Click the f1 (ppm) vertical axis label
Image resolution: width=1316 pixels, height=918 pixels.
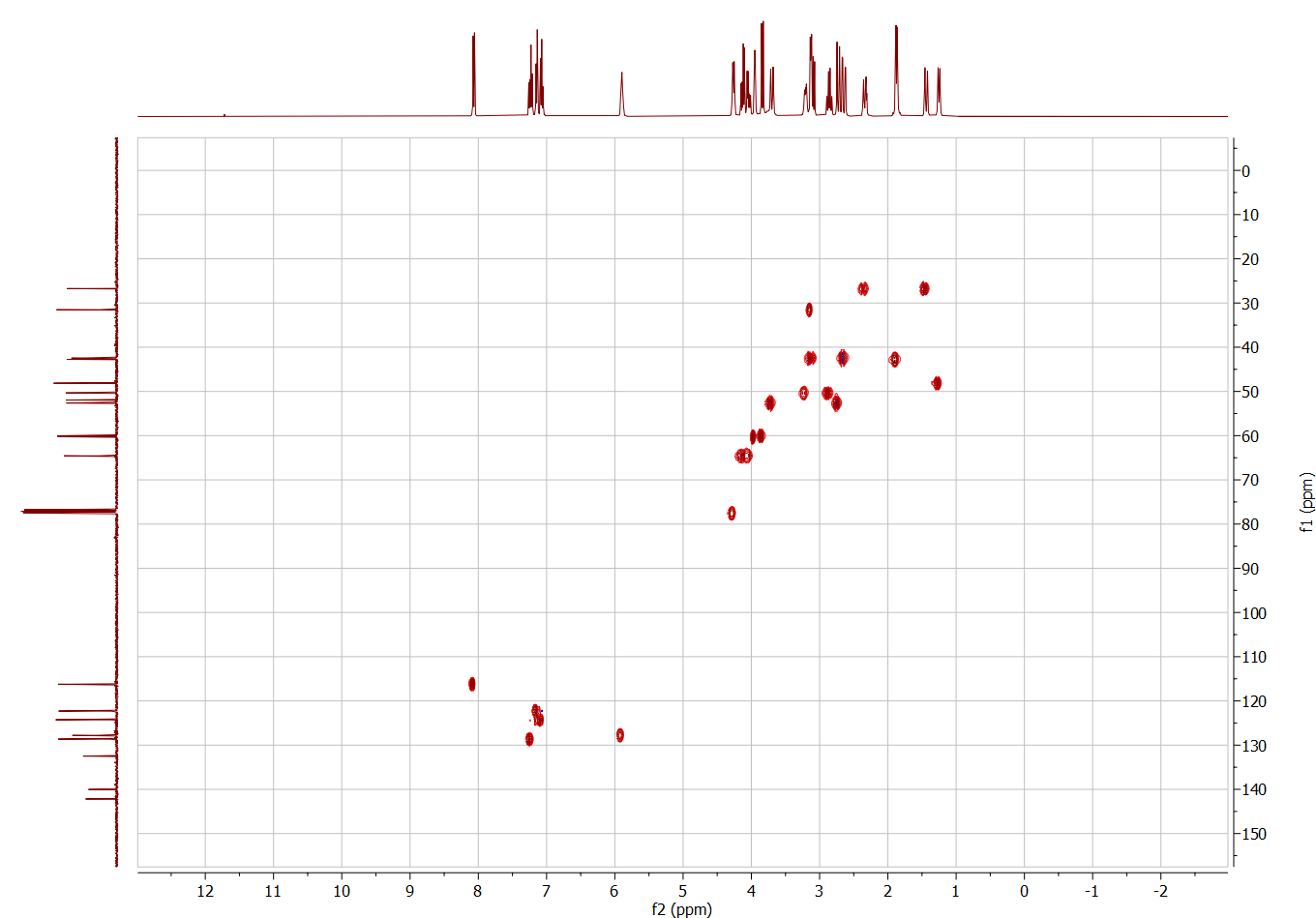click(1306, 502)
